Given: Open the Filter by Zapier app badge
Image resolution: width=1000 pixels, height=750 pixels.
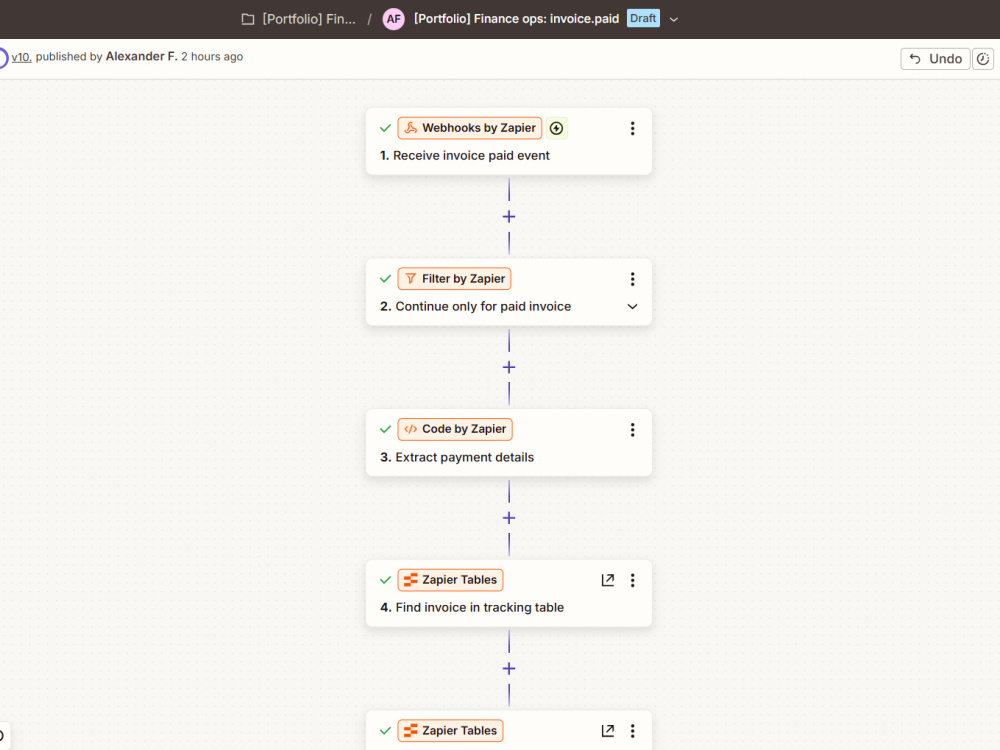Looking at the screenshot, I should point(454,279).
